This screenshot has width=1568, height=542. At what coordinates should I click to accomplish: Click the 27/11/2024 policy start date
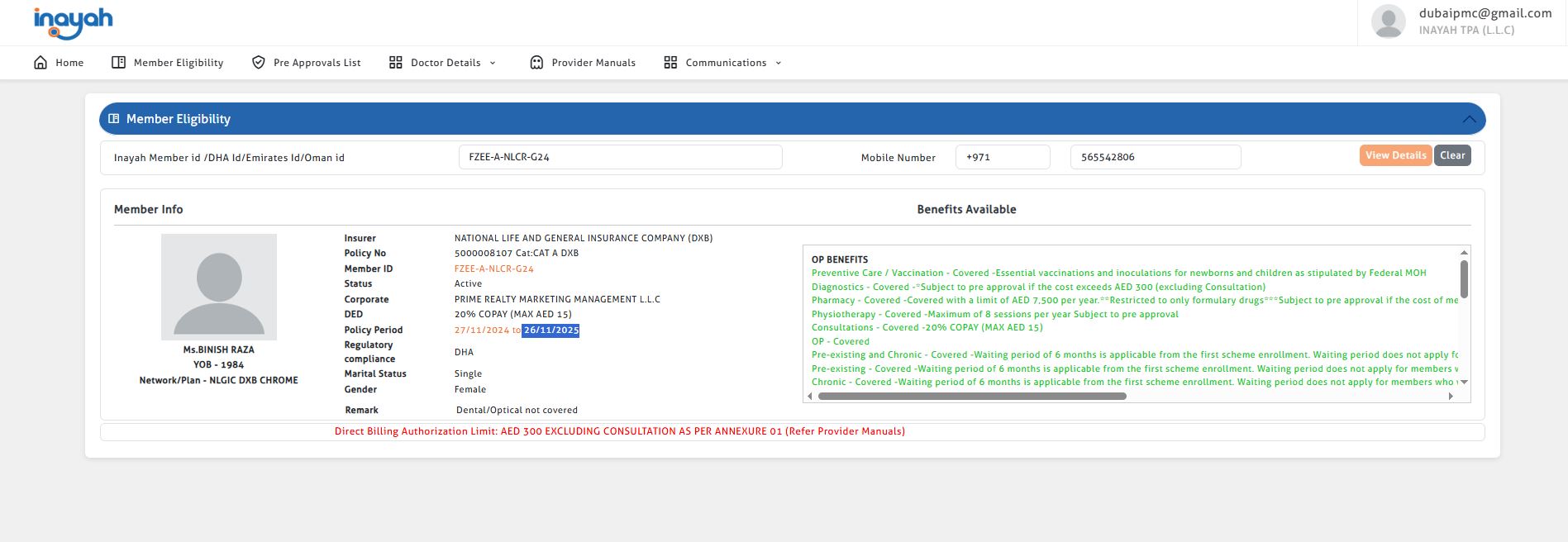pyautogui.click(x=482, y=330)
